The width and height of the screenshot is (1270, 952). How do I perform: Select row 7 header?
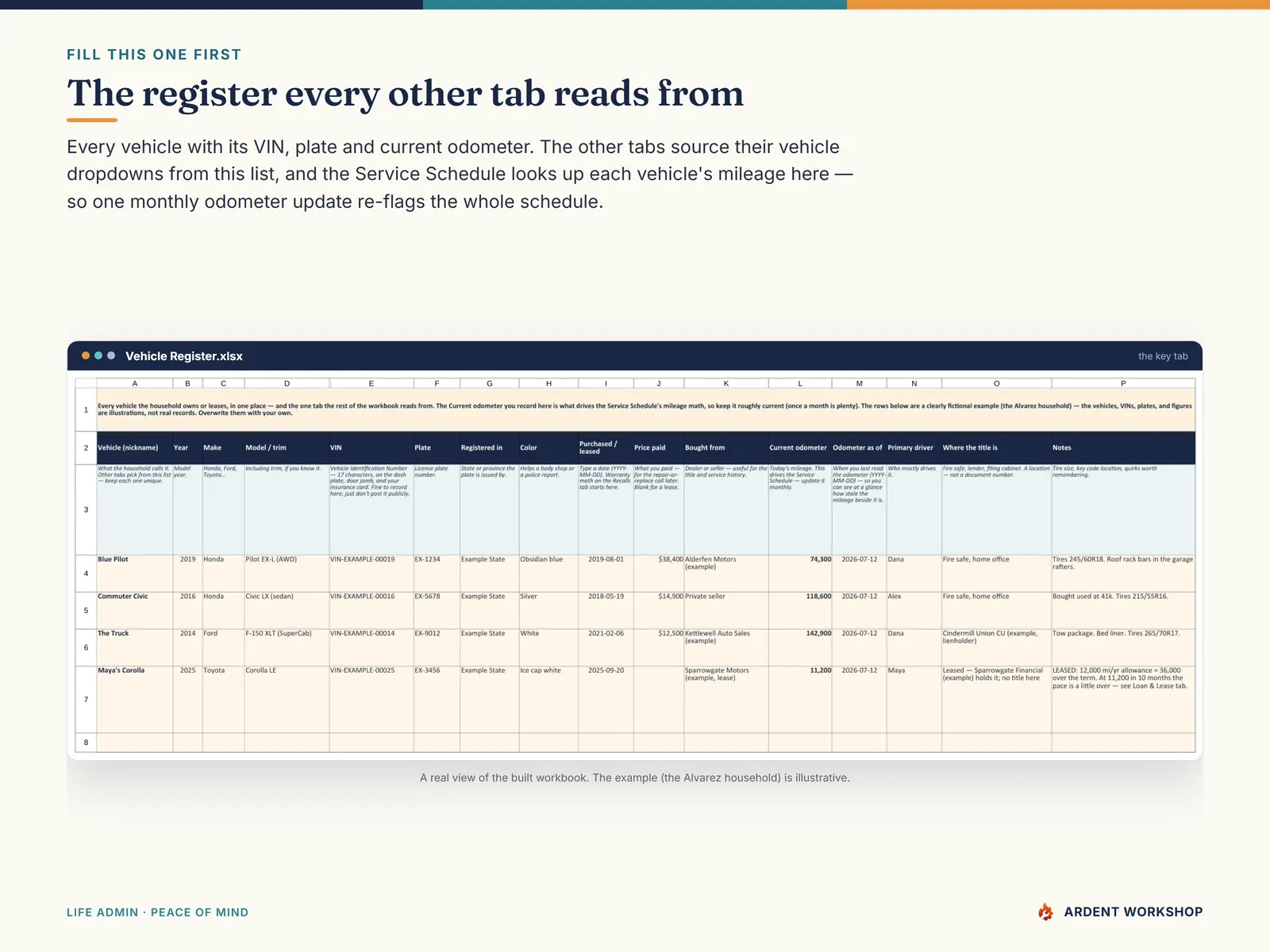pyautogui.click(x=86, y=699)
